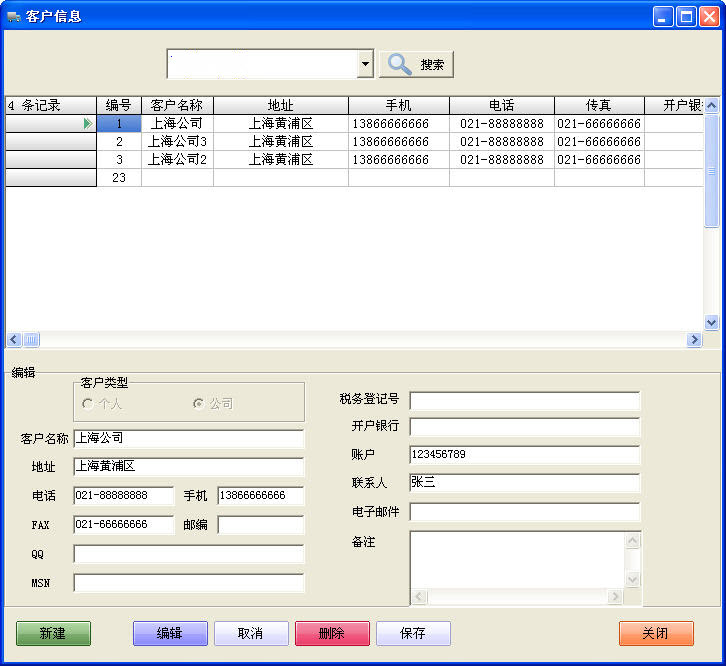This screenshot has height=666, width=726.
Task: Click the red 删除 button
Action: (332, 633)
